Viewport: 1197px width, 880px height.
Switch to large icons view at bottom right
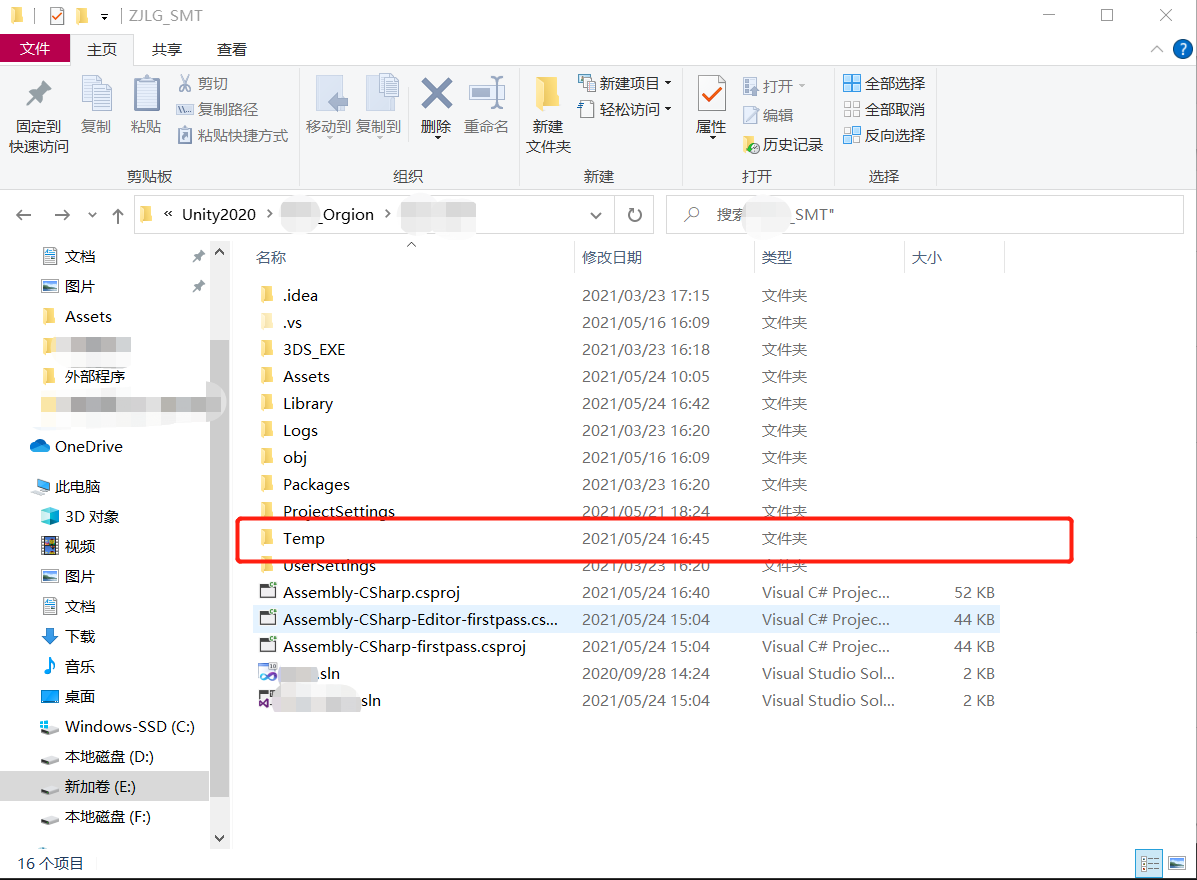[1178, 862]
